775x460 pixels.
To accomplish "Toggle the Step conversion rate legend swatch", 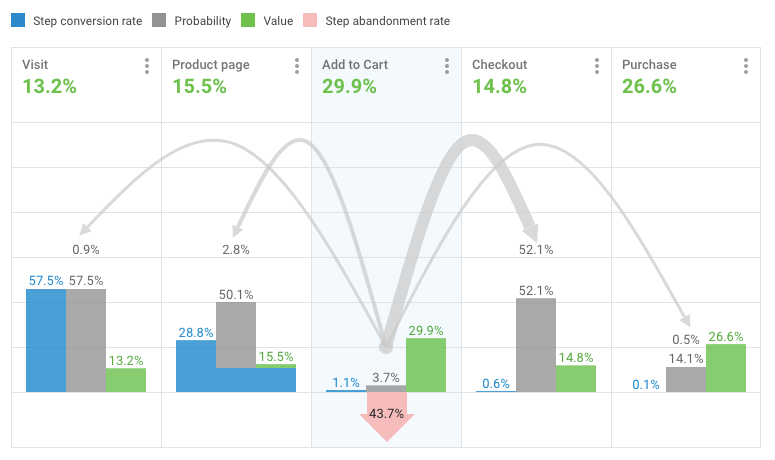I will (x=18, y=20).
